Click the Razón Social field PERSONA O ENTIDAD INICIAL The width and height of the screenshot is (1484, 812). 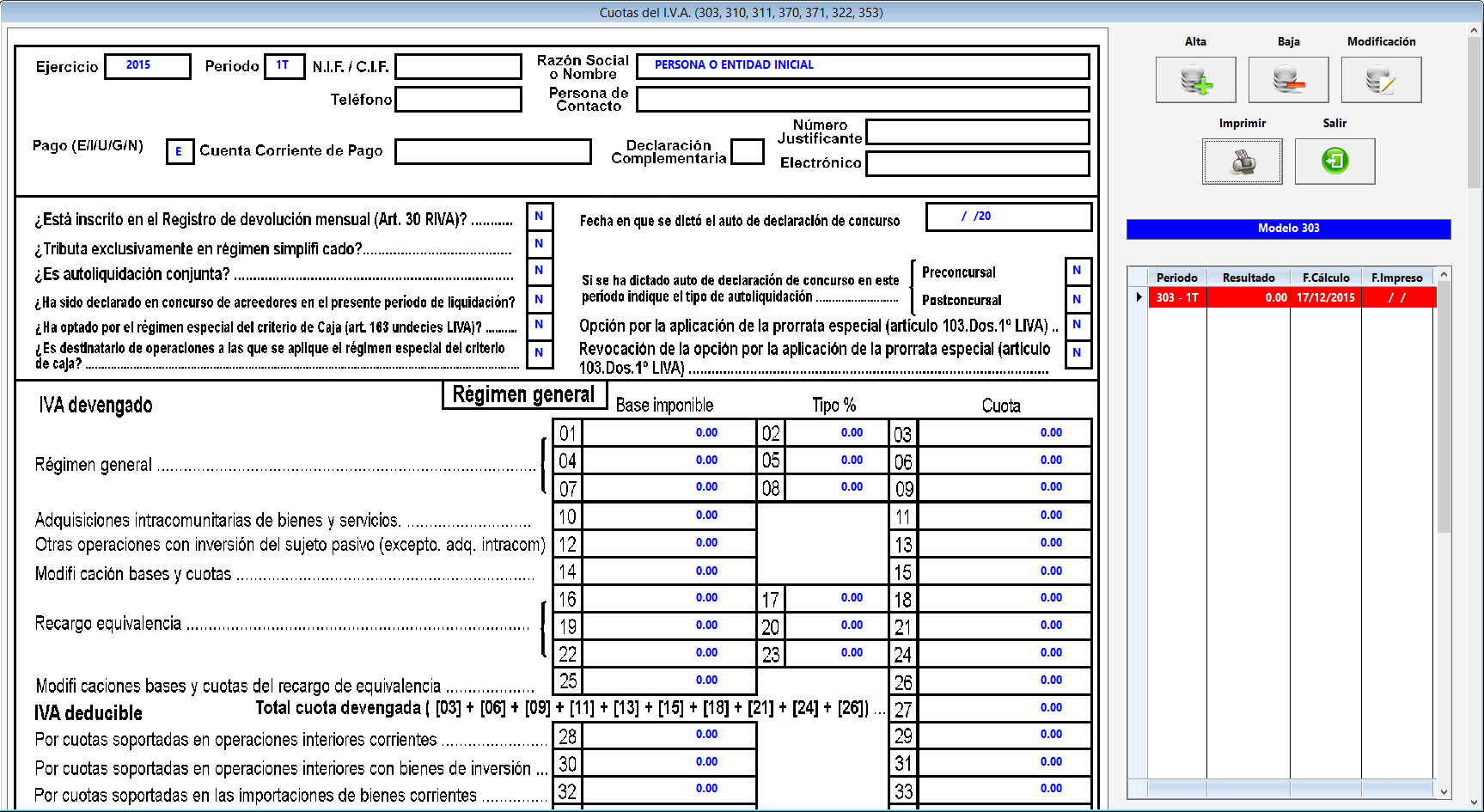pos(863,66)
